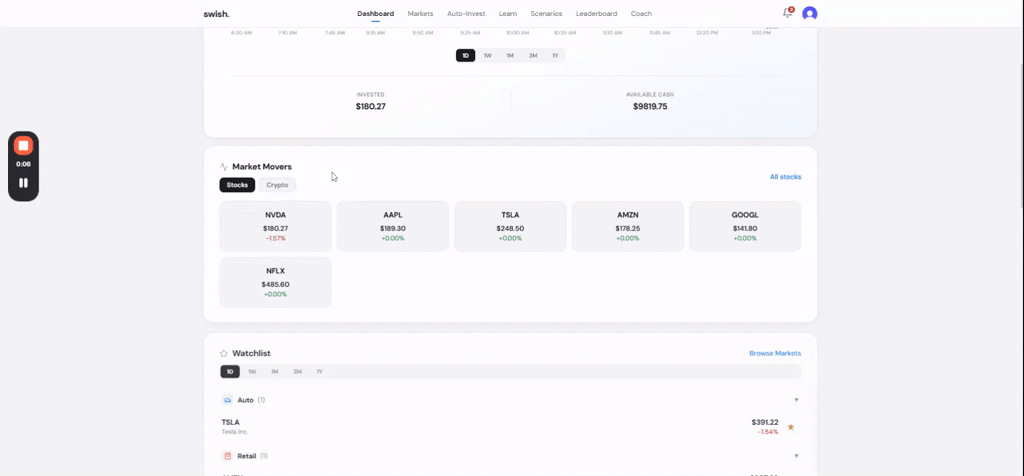Open the NVDA market mover card
Viewport: 1024px width, 476px height.
276,226
